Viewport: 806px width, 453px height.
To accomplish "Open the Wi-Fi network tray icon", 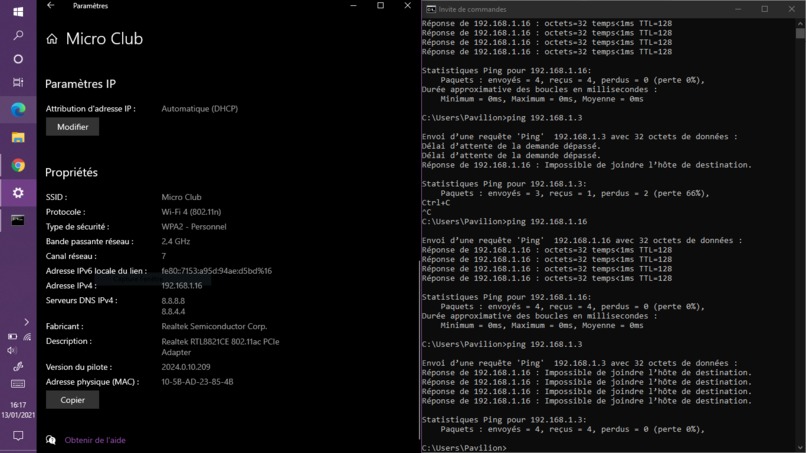I will pos(27,337).
